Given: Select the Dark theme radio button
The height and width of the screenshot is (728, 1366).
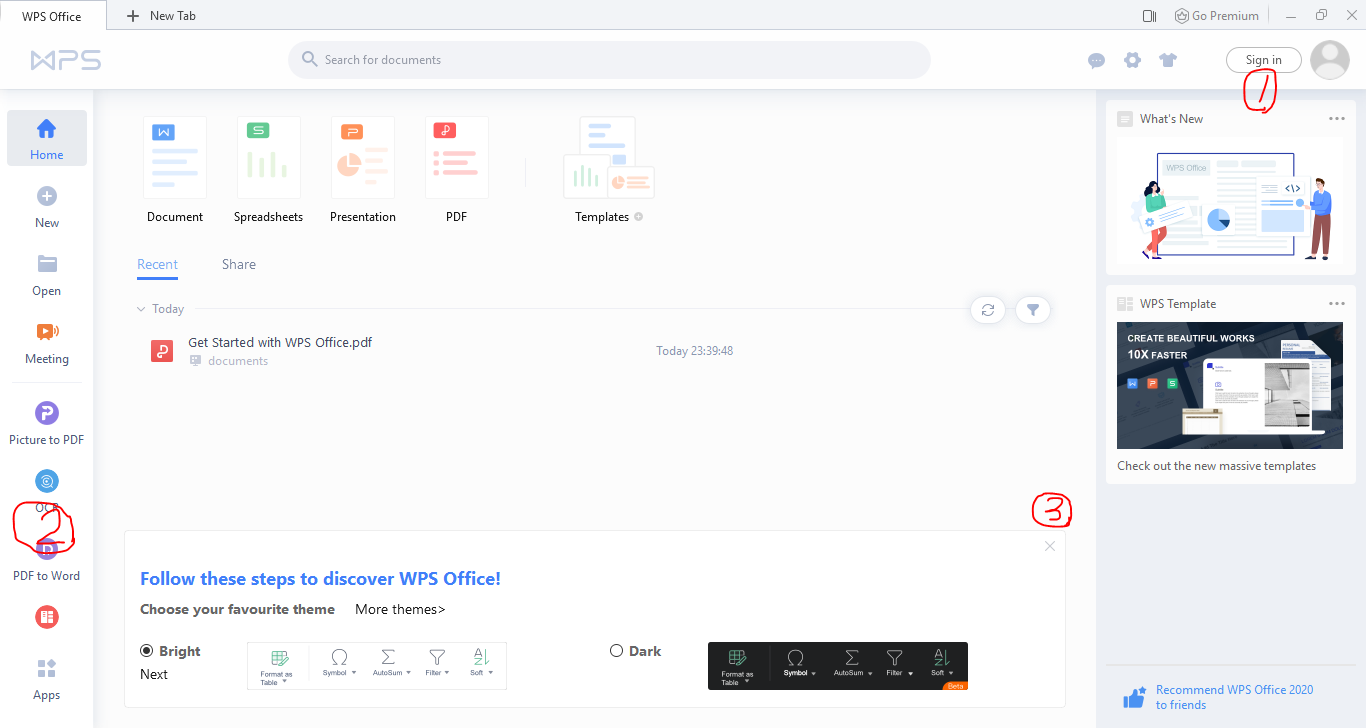Looking at the screenshot, I should [616, 651].
